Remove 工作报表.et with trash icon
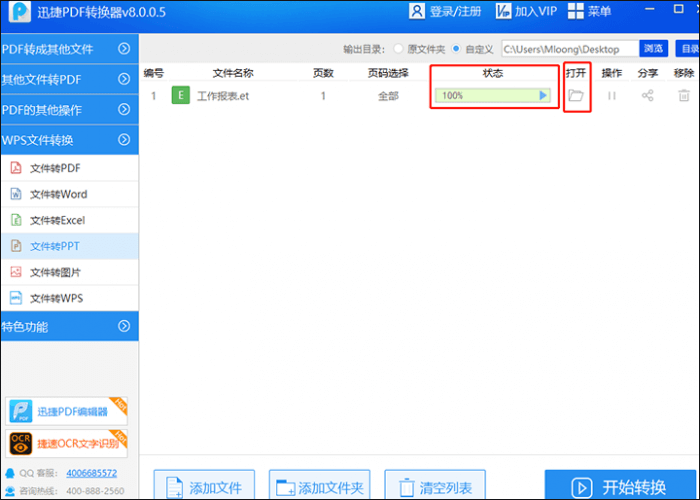The height and width of the screenshot is (500, 700). pyautogui.click(x=684, y=96)
